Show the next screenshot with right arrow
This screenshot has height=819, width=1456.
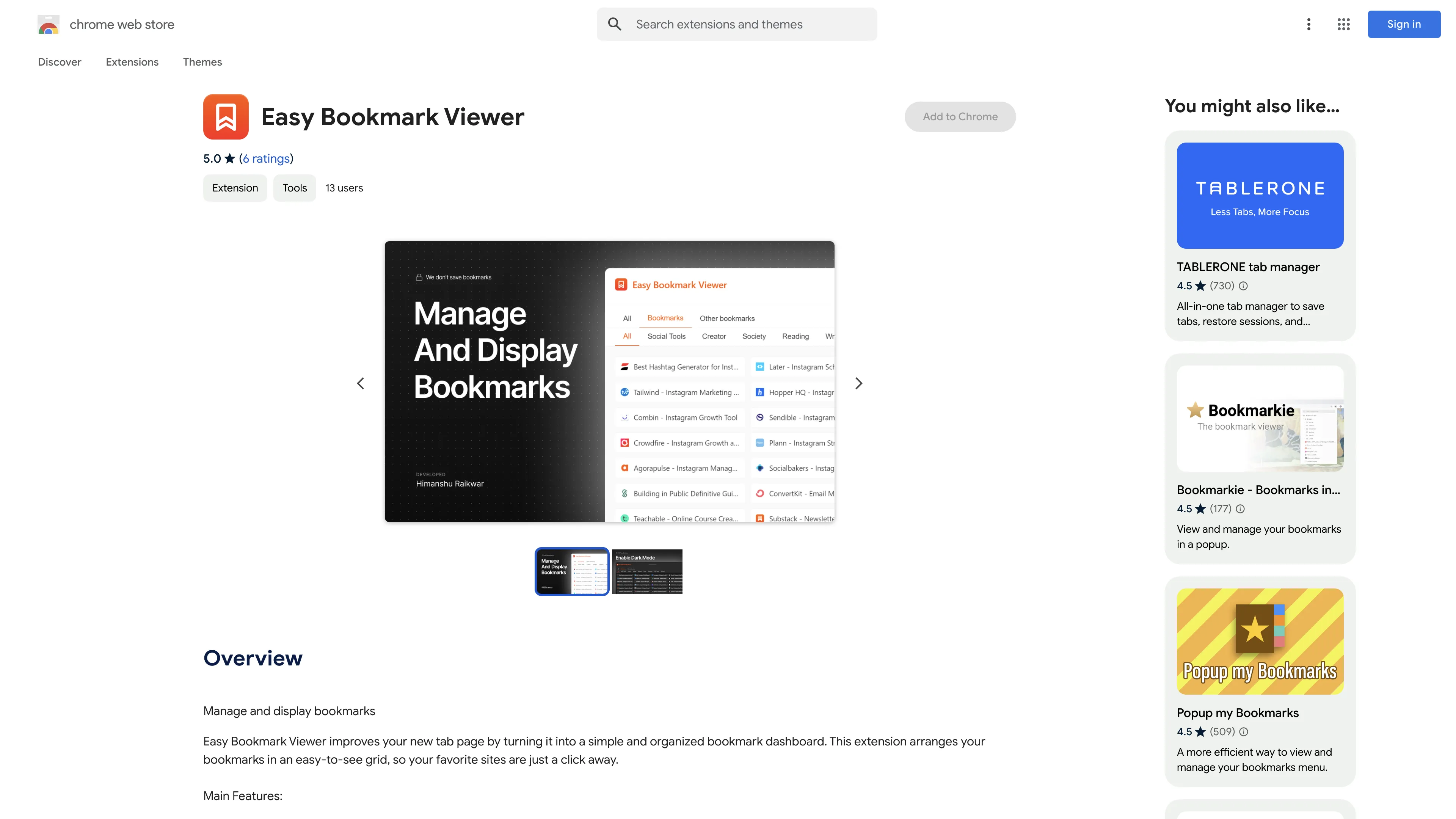858,383
